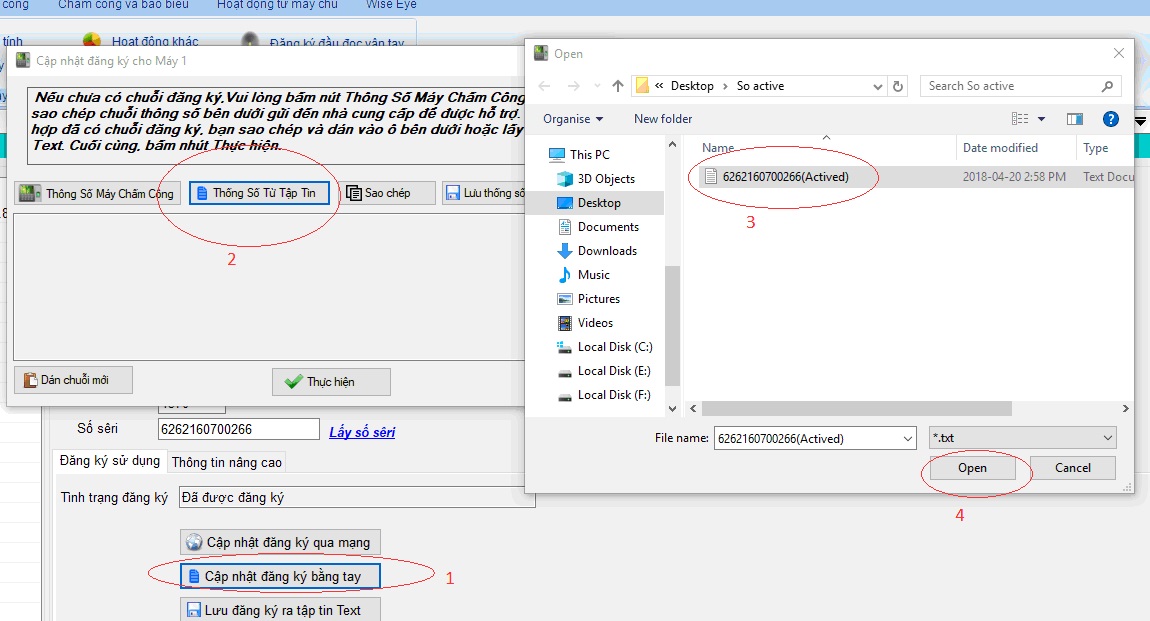The width and height of the screenshot is (1150, 621).
Task: Switch to Thông tin nâng cao tab
Action: [227, 462]
